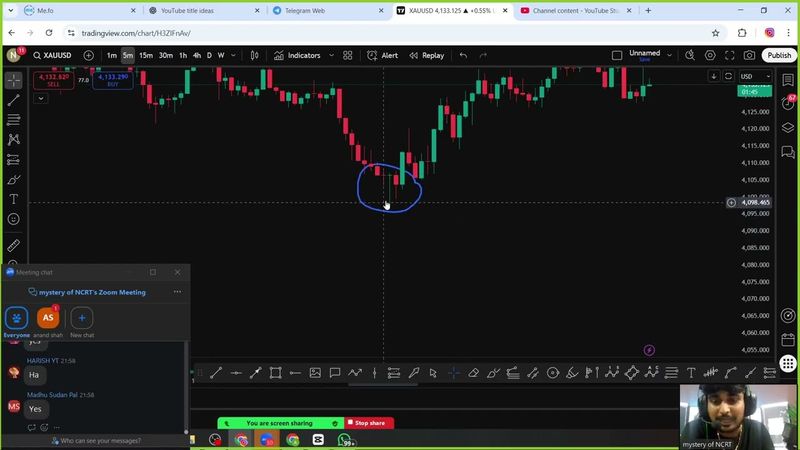Expand the USD currency dropdown

(x=753, y=76)
